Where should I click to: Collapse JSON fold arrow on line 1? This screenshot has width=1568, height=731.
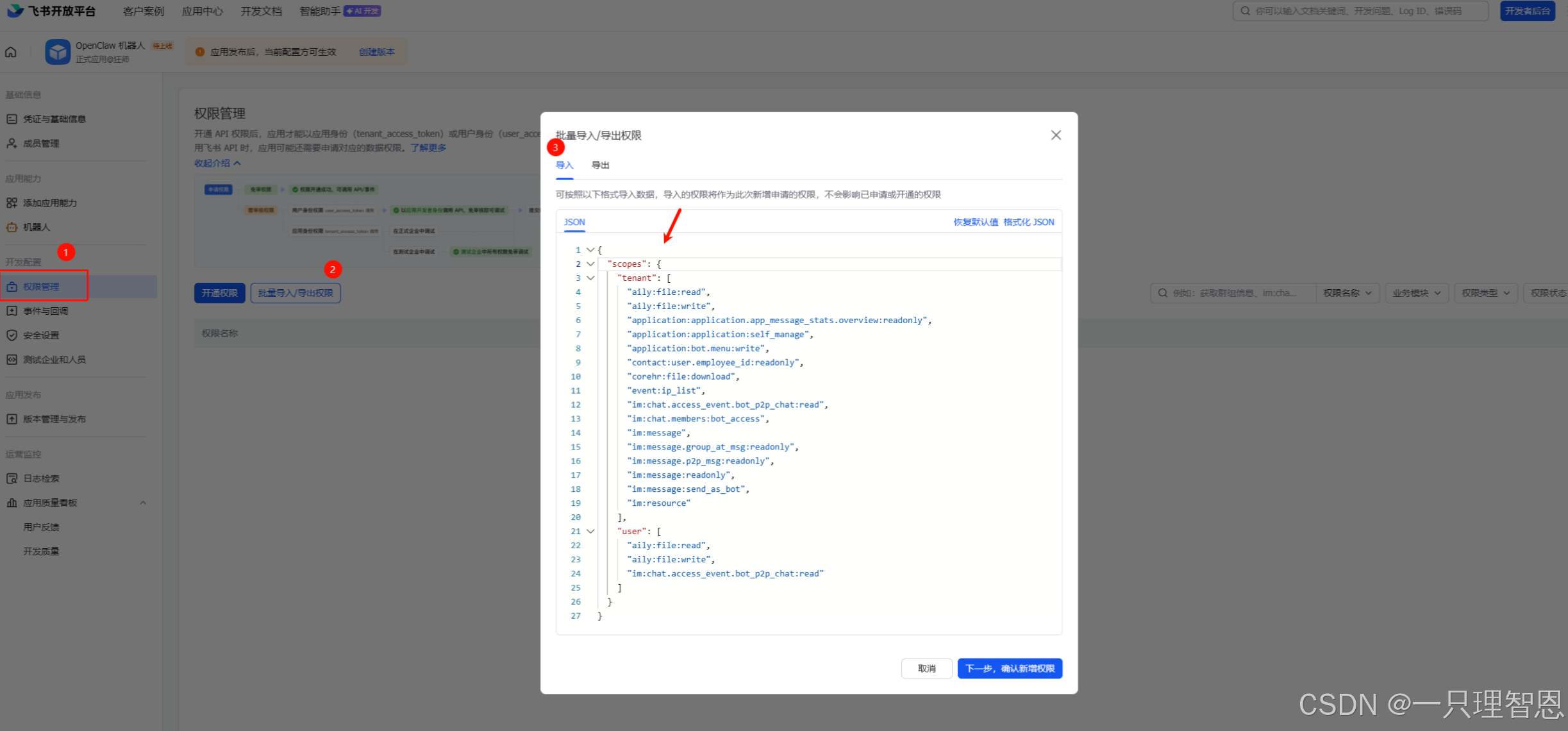pos(590,250)
